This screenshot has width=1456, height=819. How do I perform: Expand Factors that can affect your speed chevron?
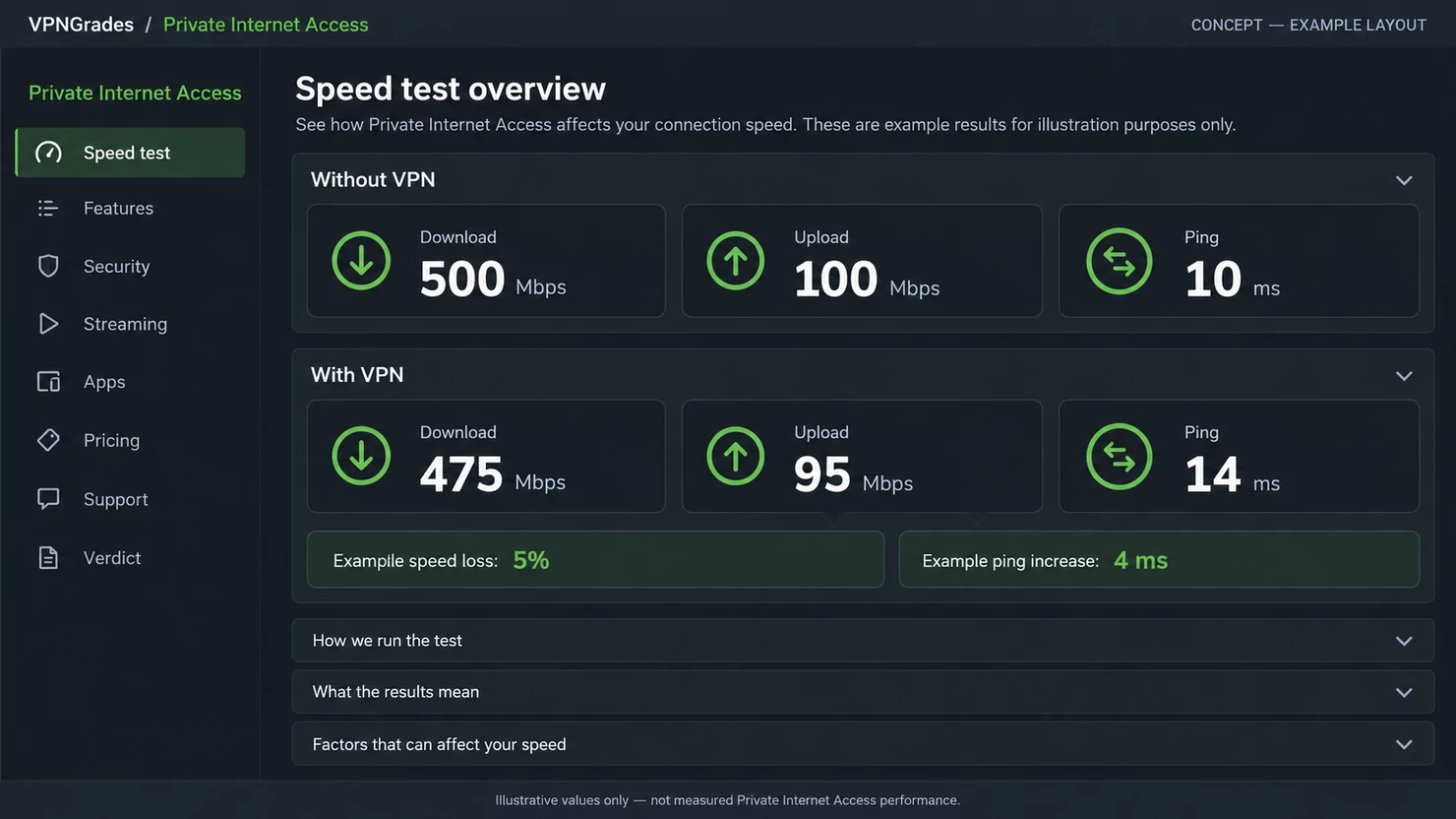click(1404, 744)
